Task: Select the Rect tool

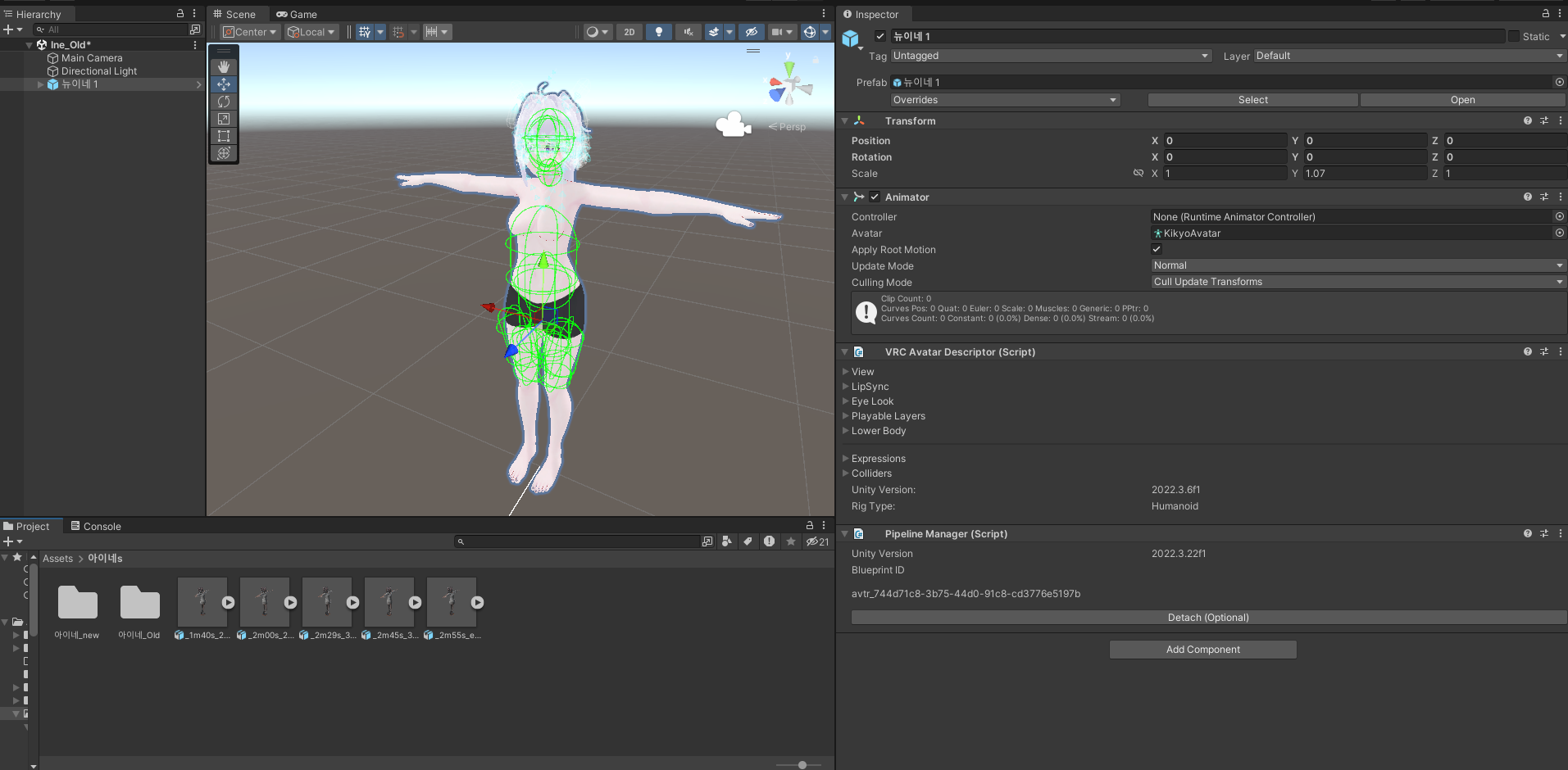Action: pos(224,136)
